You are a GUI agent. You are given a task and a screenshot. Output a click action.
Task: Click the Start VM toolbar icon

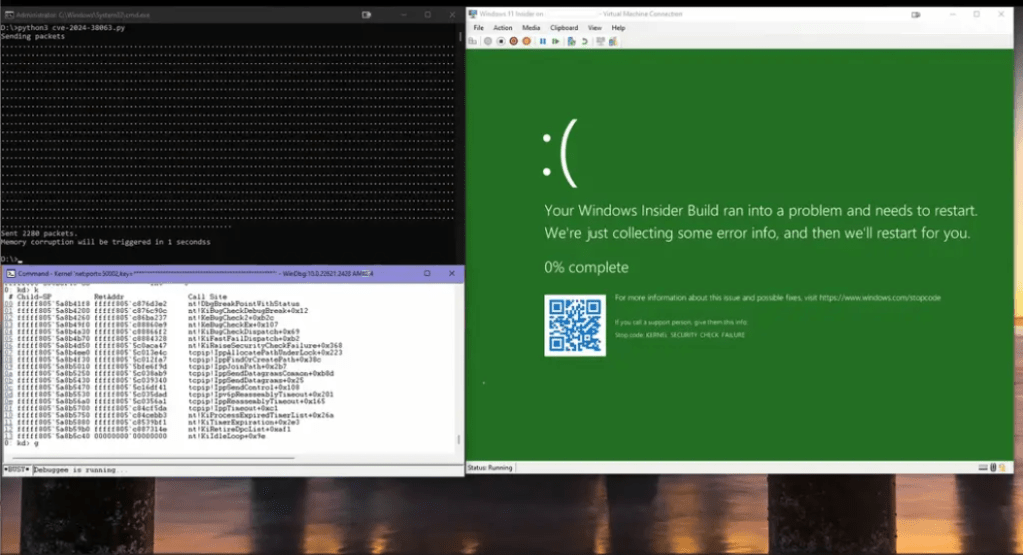point(487,42)
